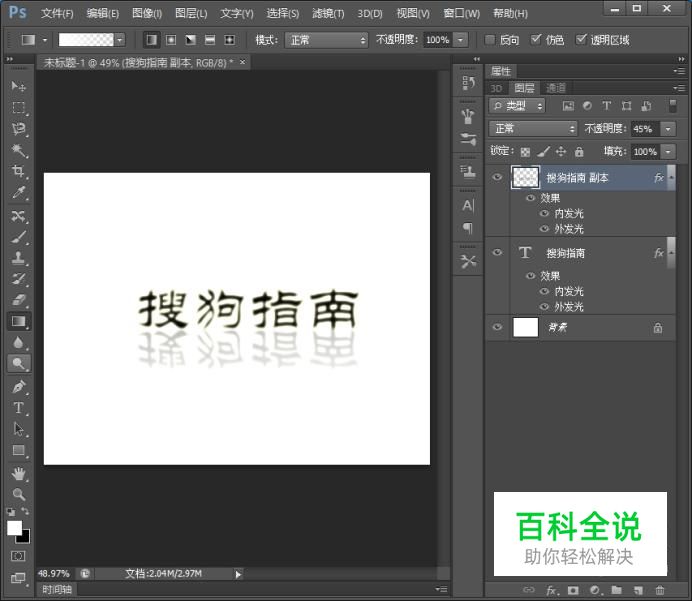
Task: Select the Horizontal Type tool
Action: click(x=18, y=408)
